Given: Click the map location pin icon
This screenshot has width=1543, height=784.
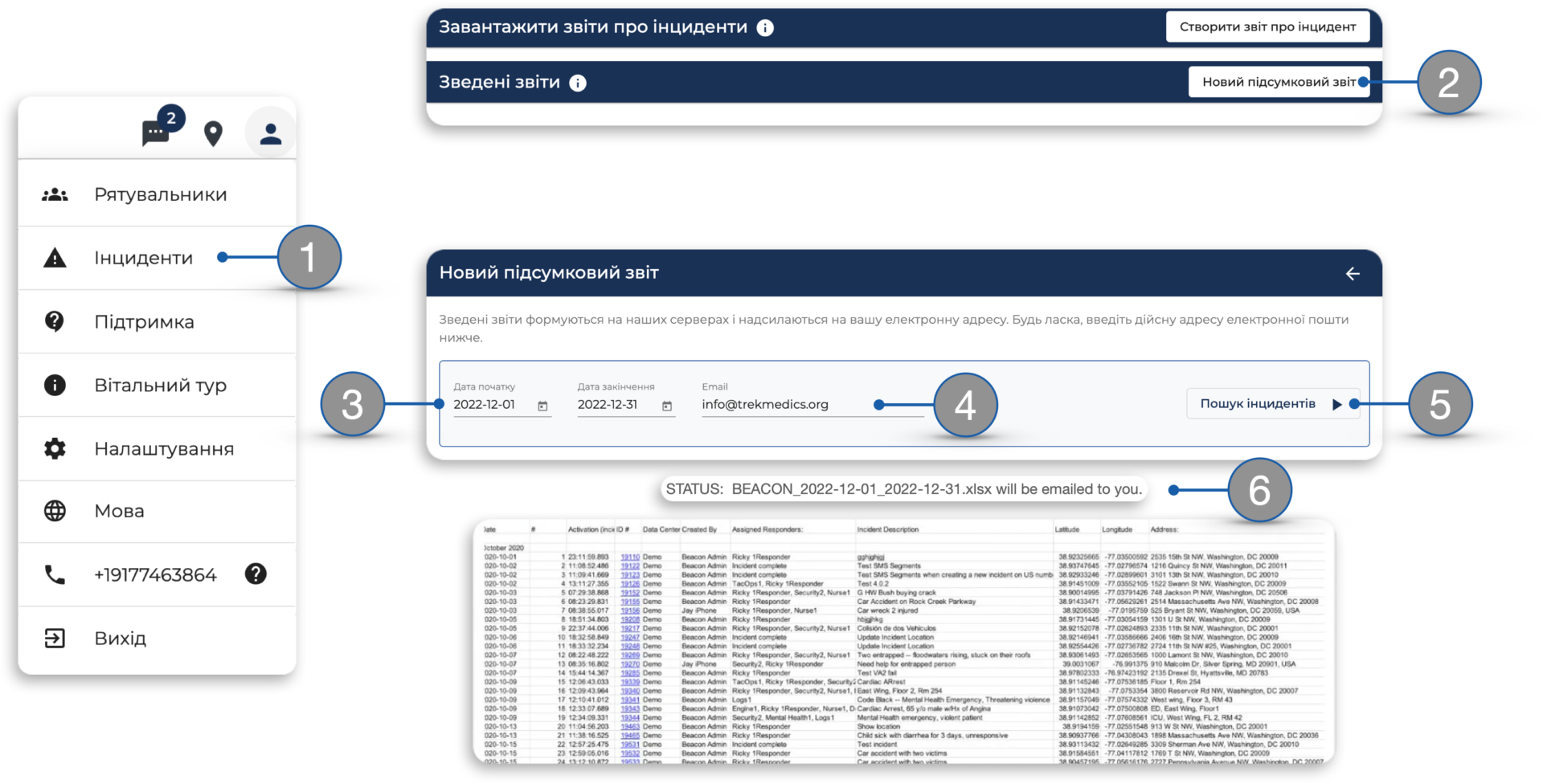Looking at the screenshot, I should (213, 133).
